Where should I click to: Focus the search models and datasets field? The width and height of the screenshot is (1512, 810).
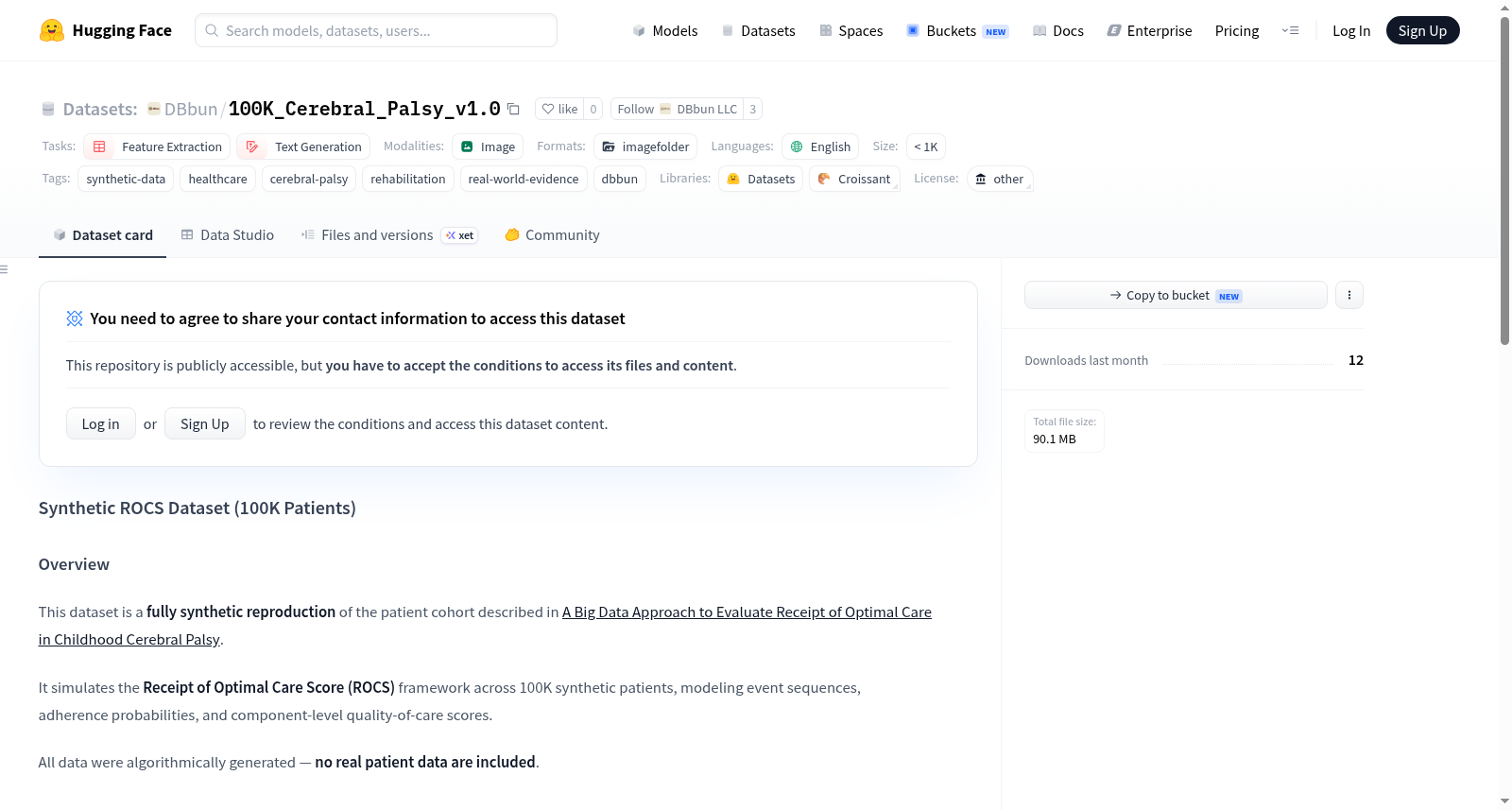coord(376,30)
